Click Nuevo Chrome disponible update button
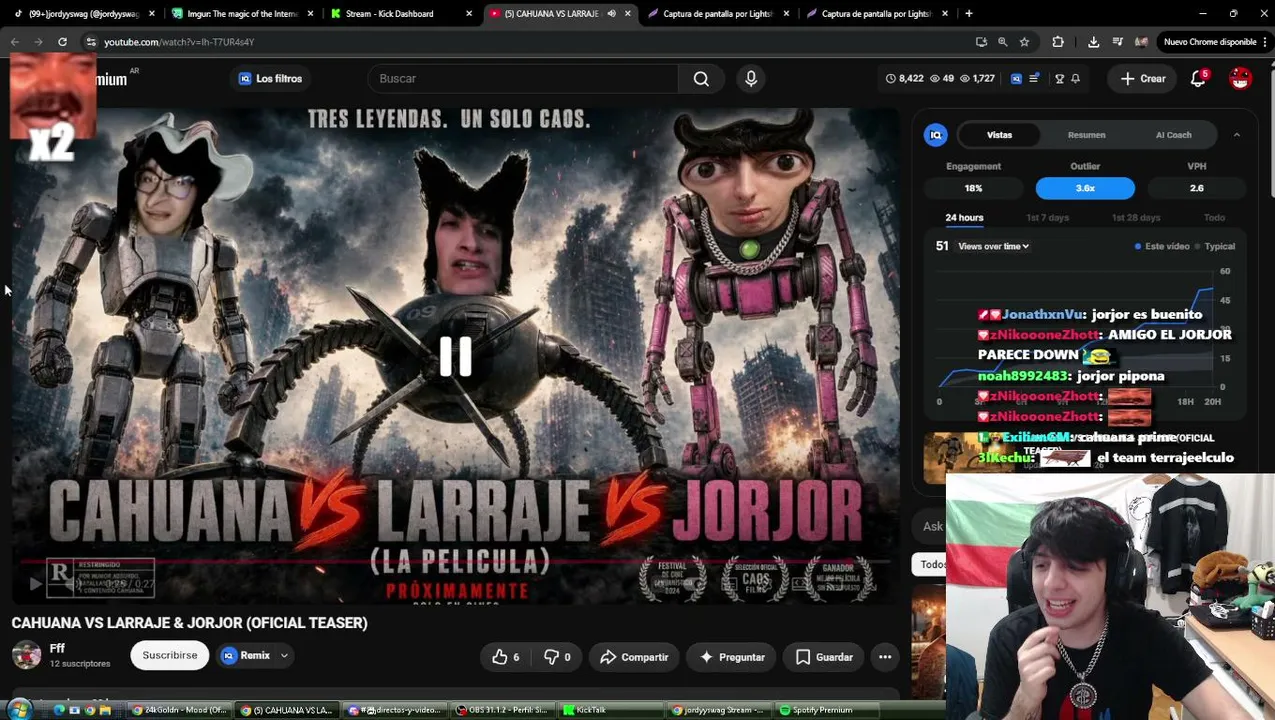The image size is (1275, 720). (1208, 42)
